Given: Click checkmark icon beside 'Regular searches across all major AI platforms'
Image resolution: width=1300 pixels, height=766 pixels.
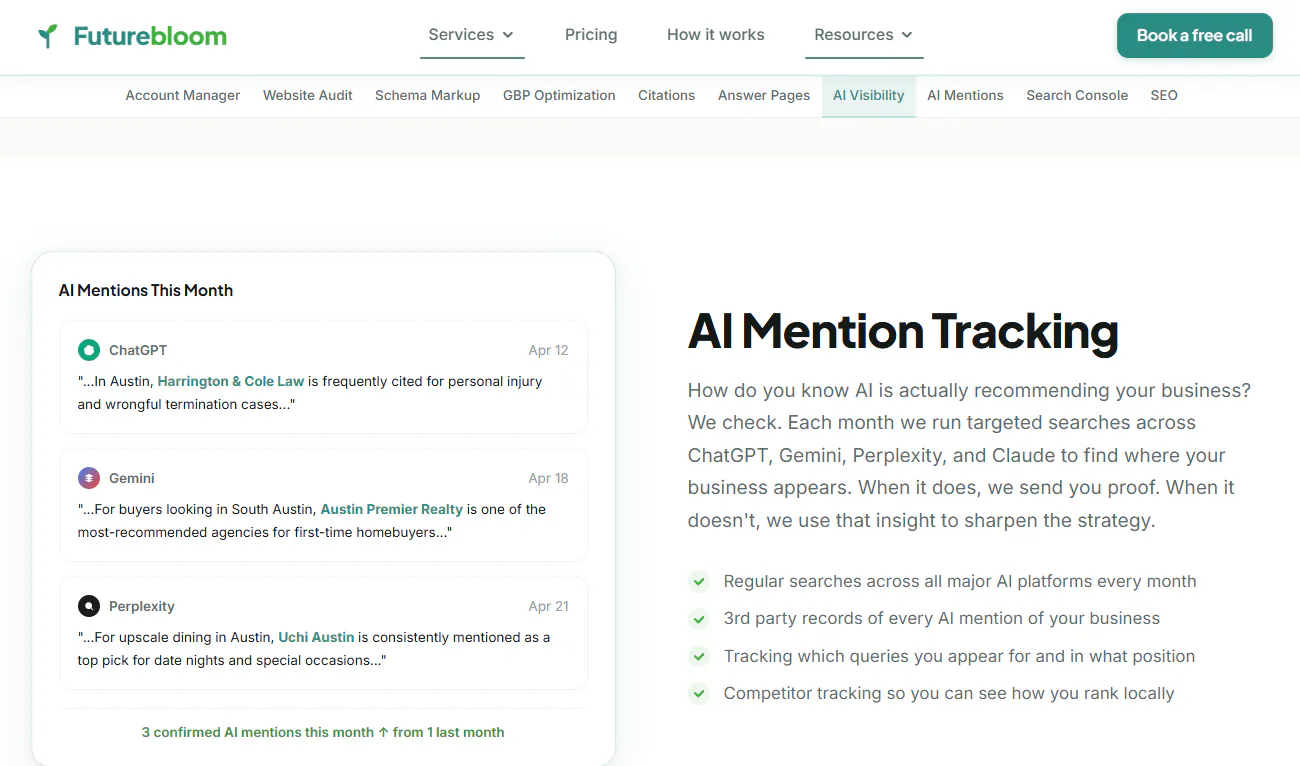Looking at the screenshot, I should [699, 581].
